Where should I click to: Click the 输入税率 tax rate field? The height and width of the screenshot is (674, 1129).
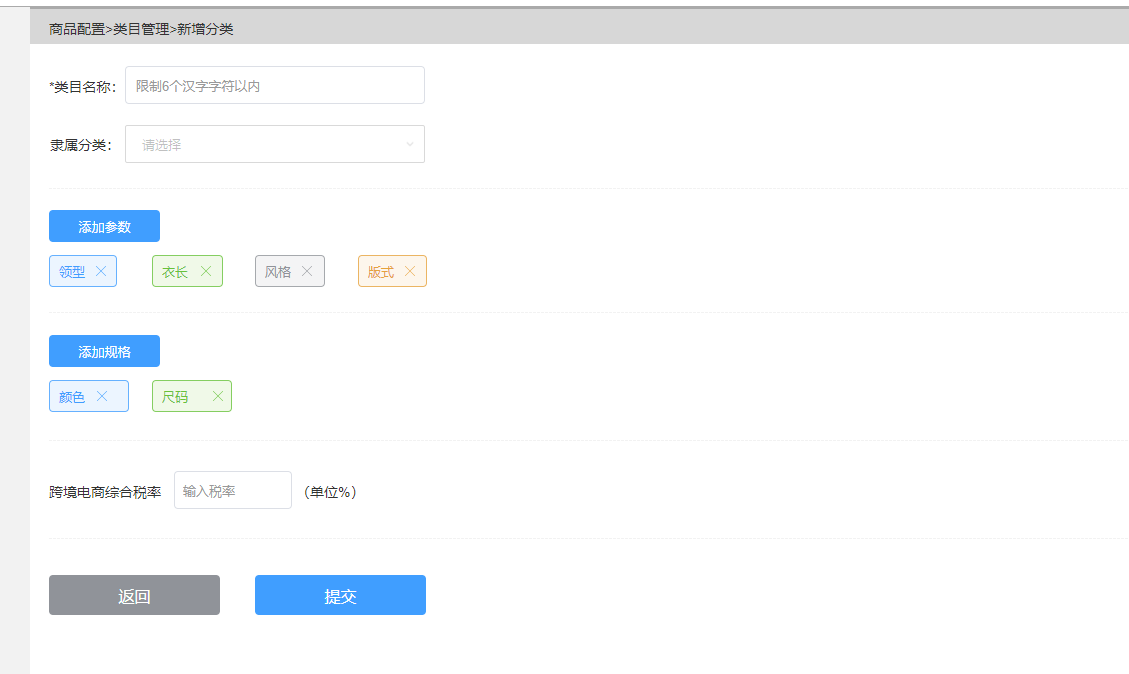[233, 490]
